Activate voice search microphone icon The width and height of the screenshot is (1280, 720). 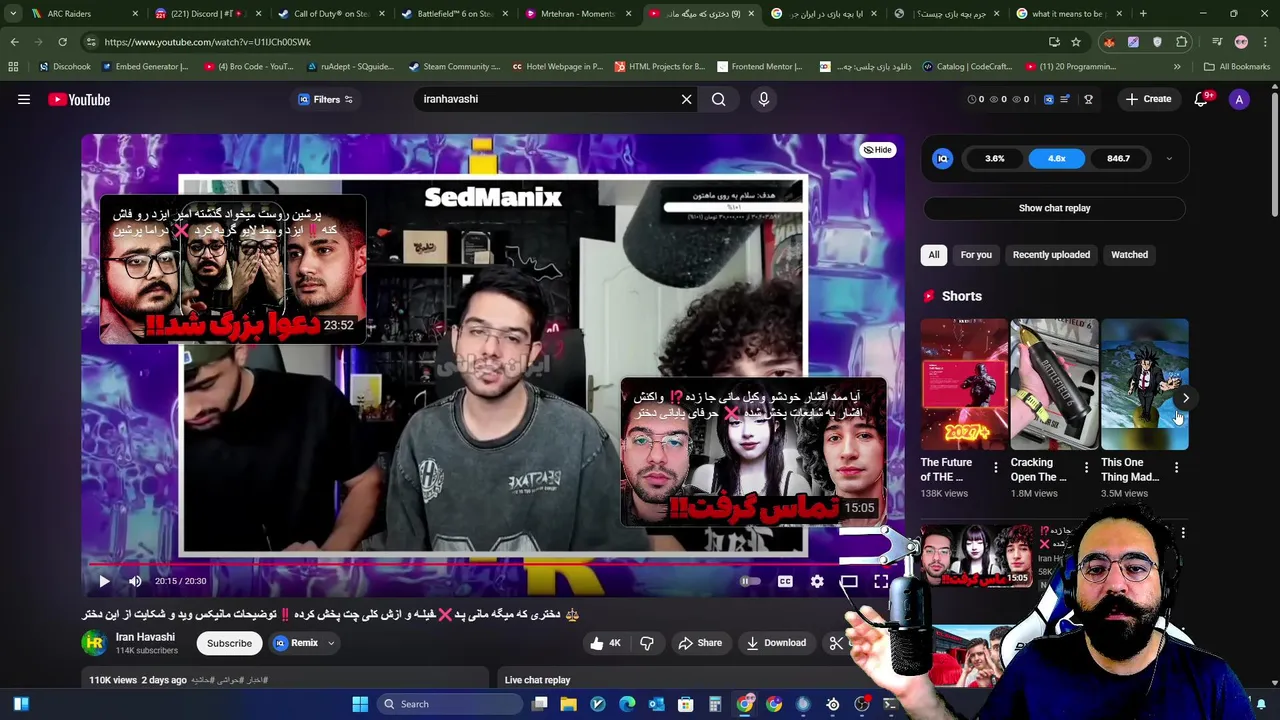(763, 99)
